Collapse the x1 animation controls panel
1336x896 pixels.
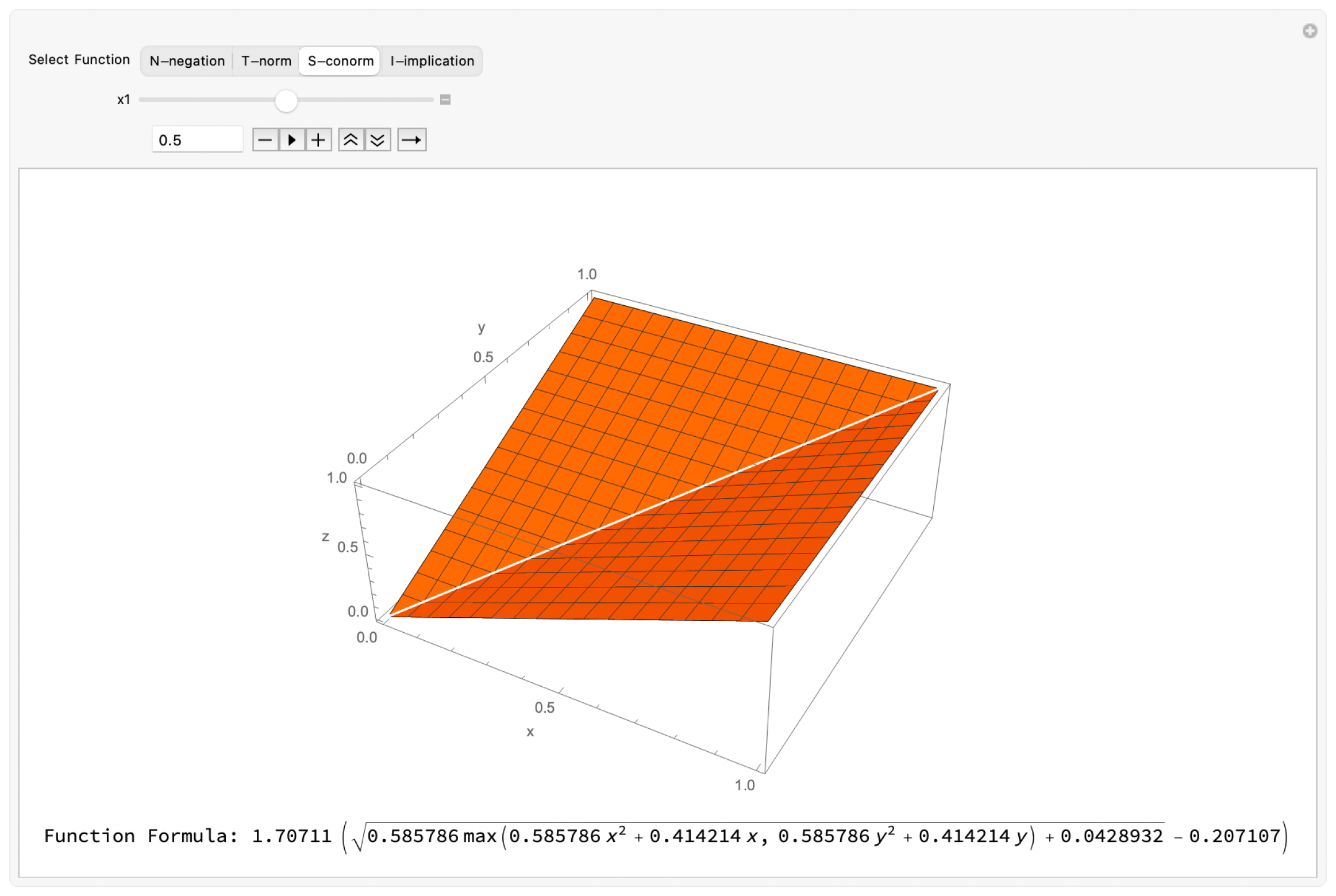[445, 100]
